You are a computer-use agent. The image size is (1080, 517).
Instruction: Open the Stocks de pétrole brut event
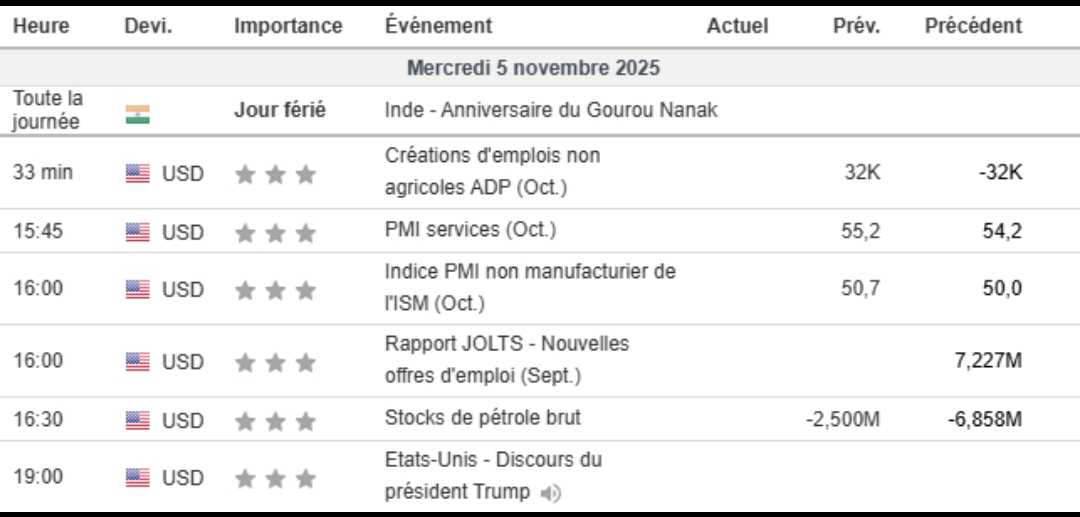point(482,418)
